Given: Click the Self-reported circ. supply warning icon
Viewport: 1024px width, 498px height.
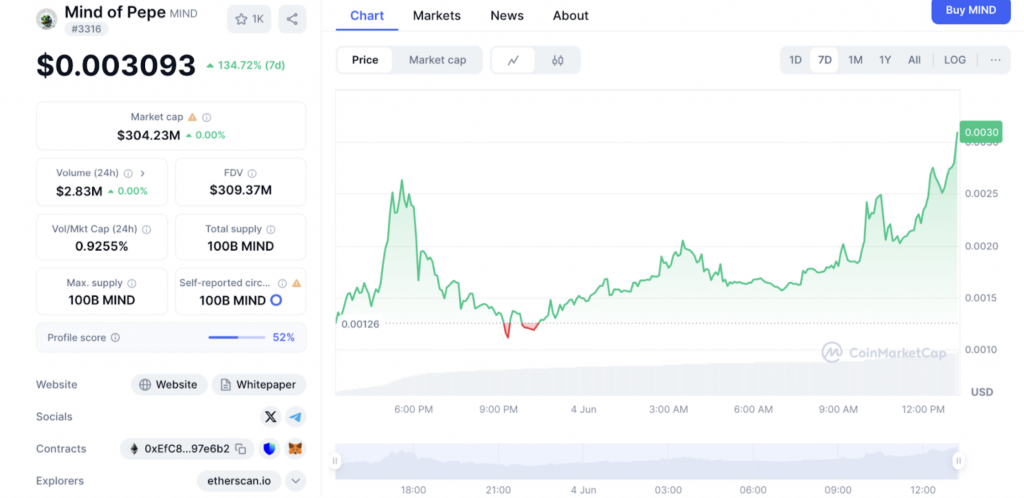Looking at the screenshot, I should point(296,283).
